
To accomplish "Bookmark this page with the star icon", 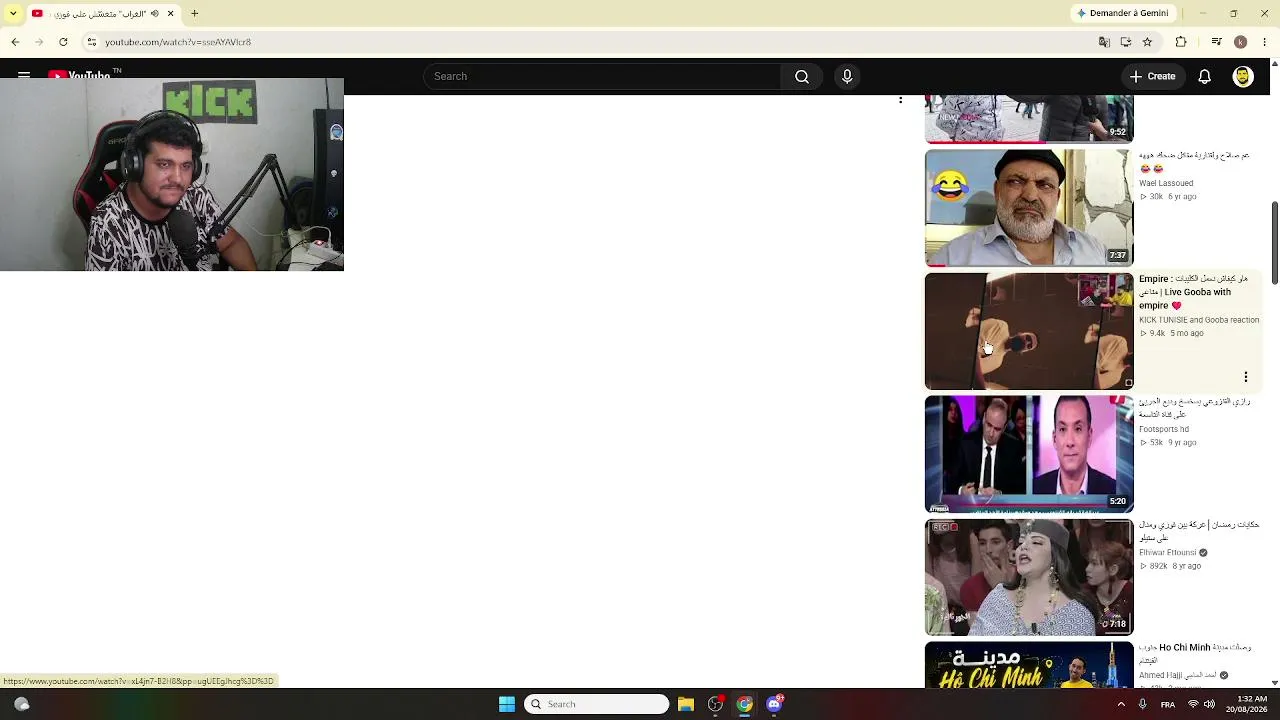I will [x=1148, y=42].
